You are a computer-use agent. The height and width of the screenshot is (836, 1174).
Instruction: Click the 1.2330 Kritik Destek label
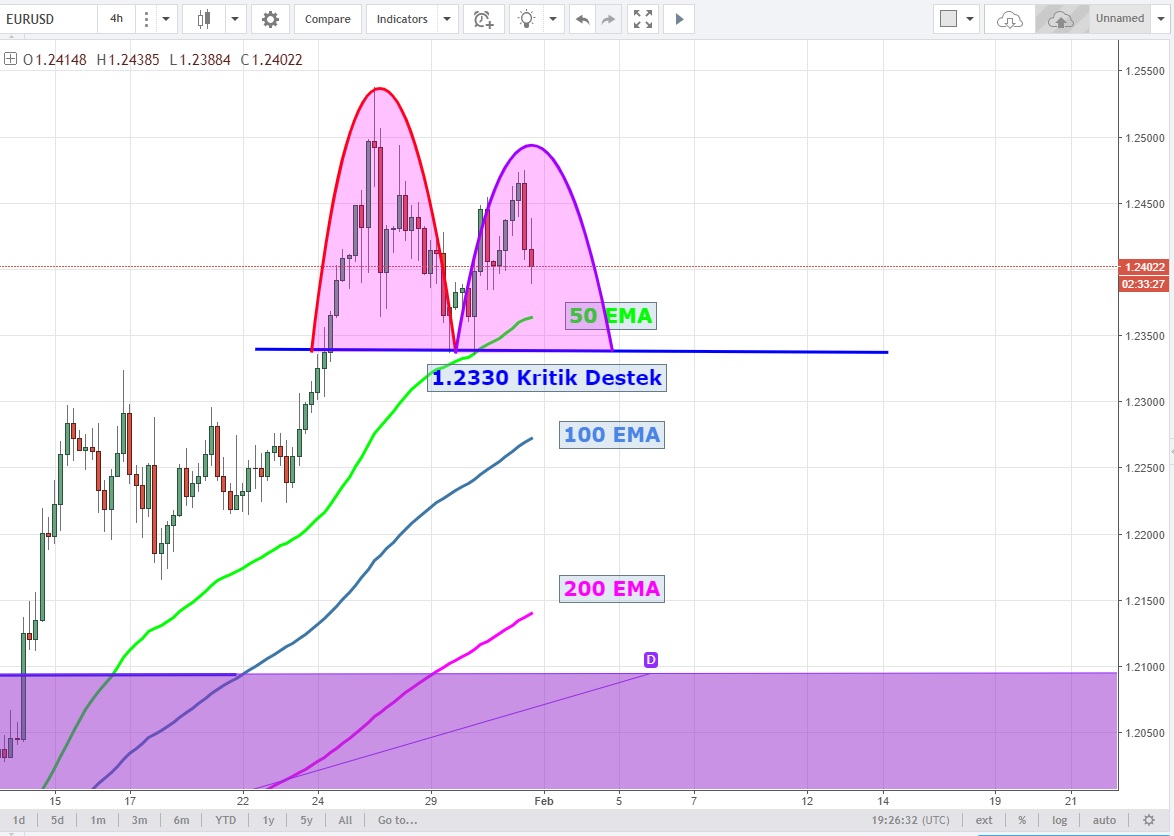(x=547, y=377)
